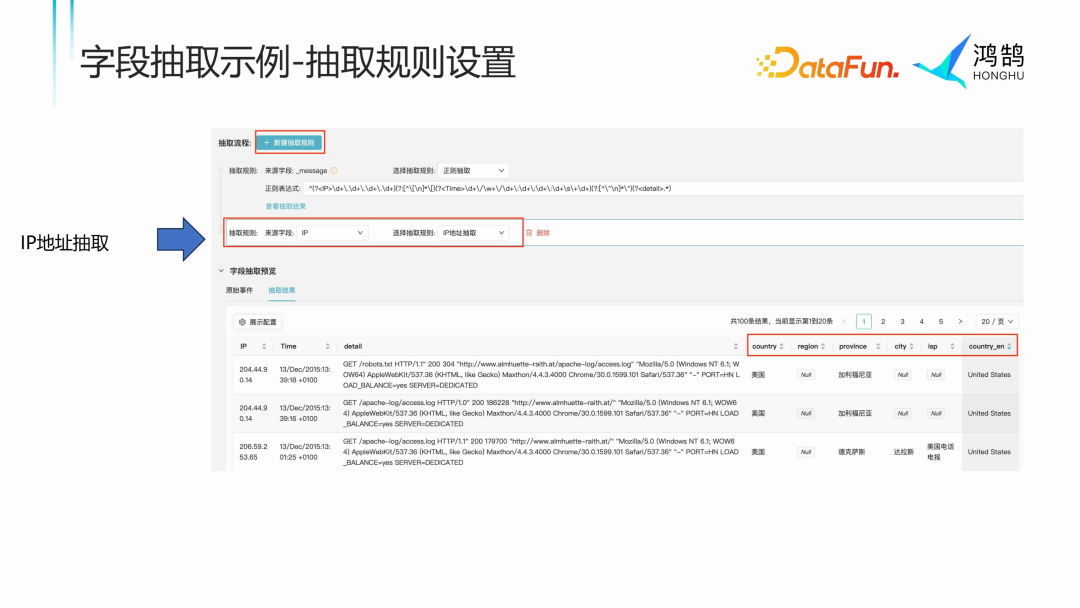This screenshot has width=1080, height=608.
Task: Collapse the 字段抽取预览 section
Action: (221, 270)
